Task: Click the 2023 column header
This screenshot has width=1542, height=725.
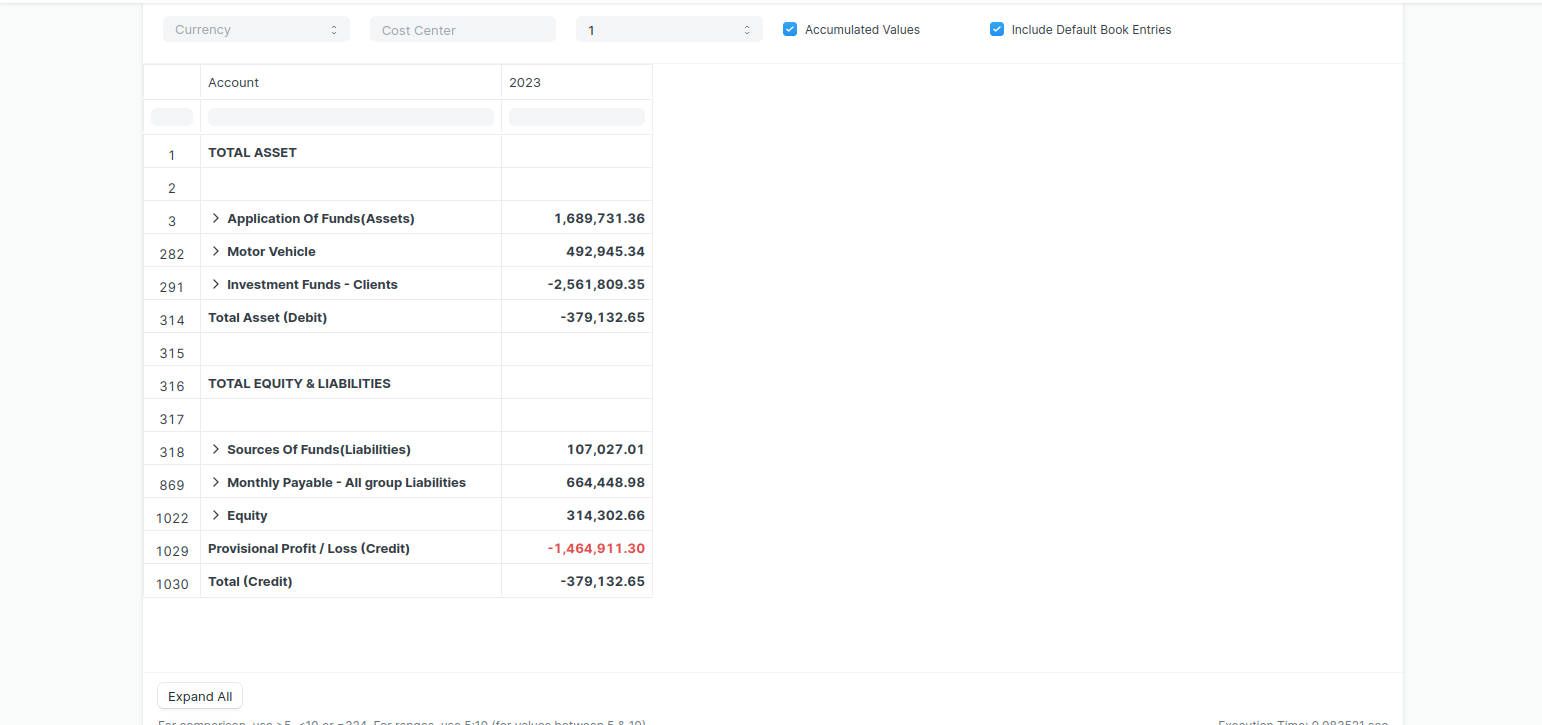Action: [525, 82]
